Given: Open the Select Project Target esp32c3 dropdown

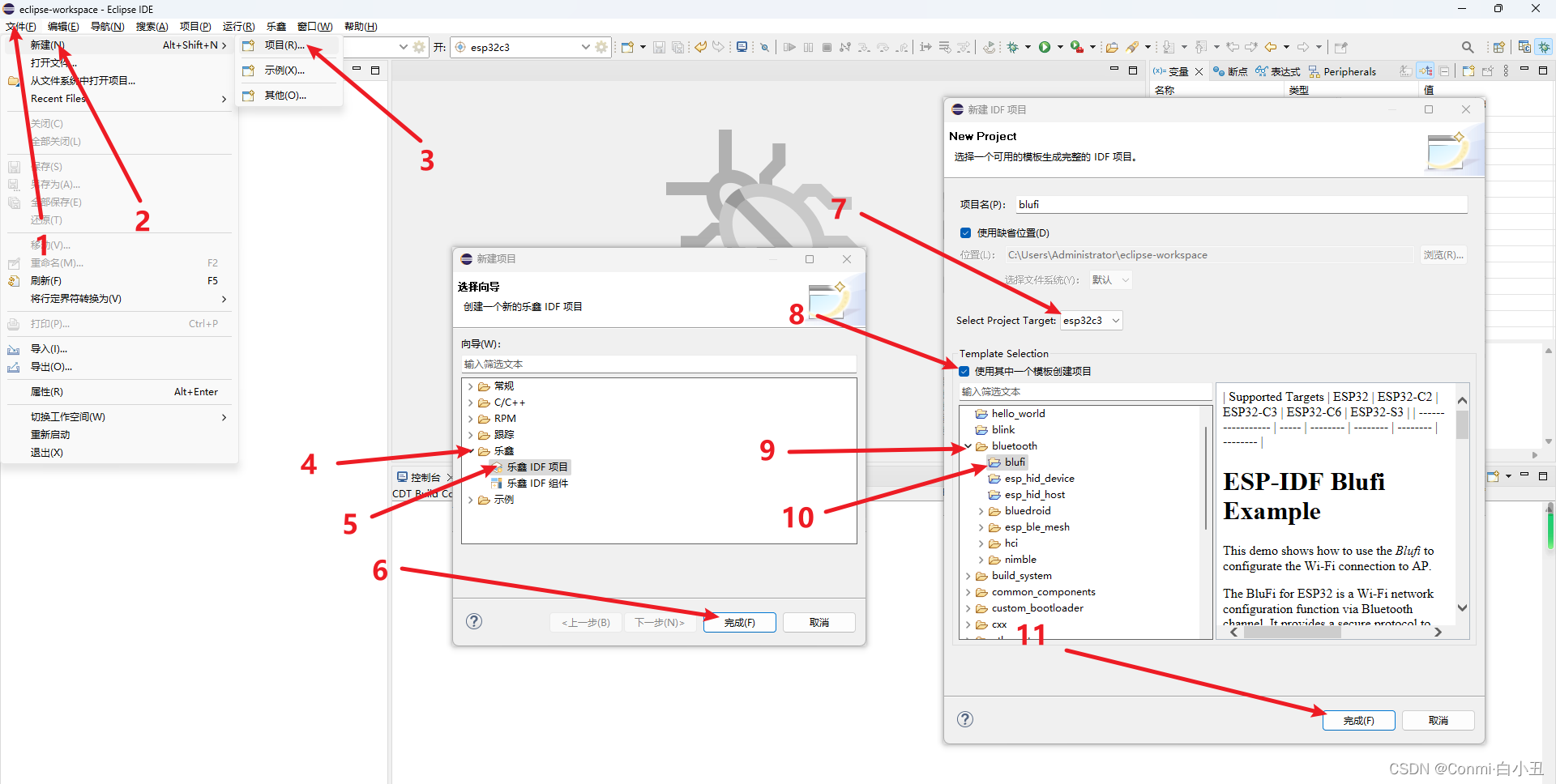Looking at the screenshot, I should [x=1091, y=320].
